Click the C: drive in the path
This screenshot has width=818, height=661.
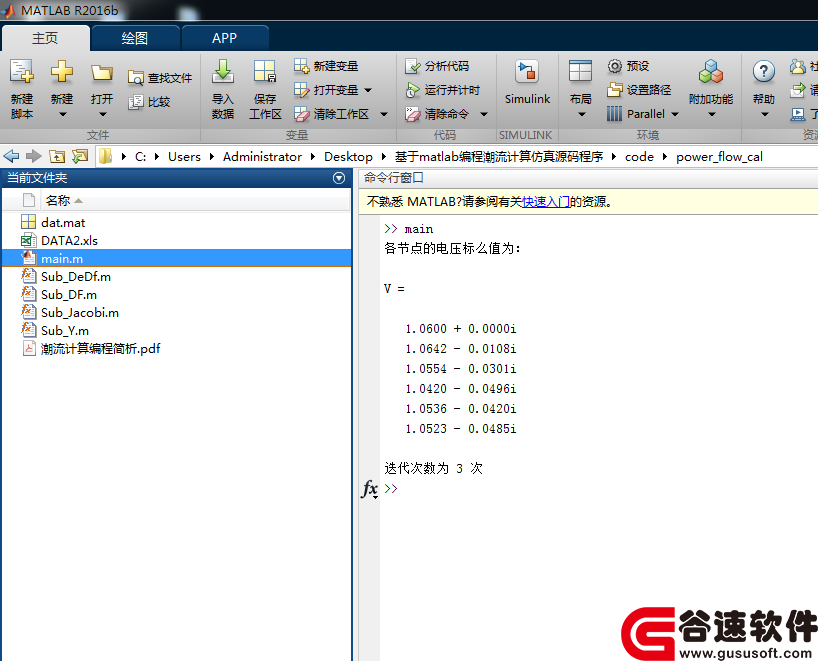[140, 157]
